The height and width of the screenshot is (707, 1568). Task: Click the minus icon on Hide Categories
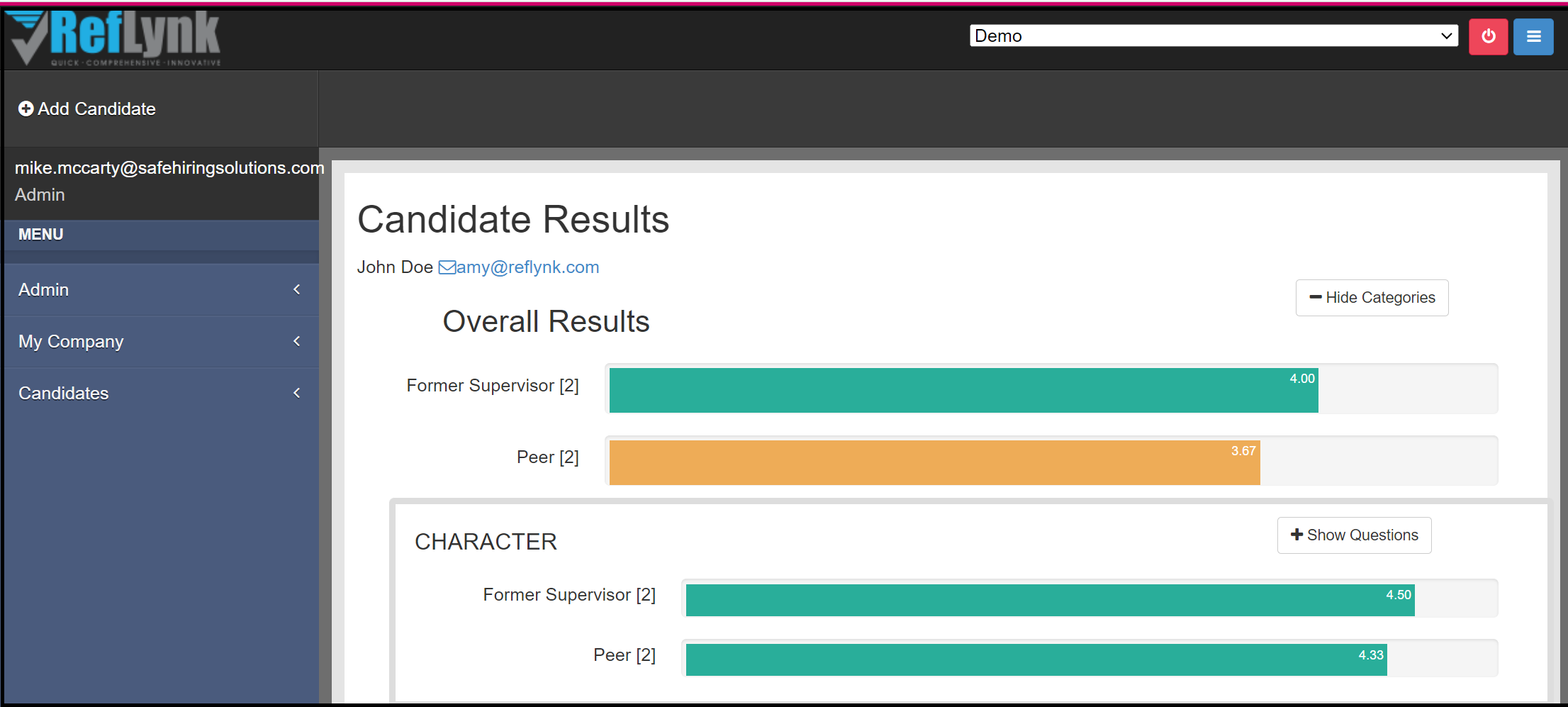[1315, 297]
